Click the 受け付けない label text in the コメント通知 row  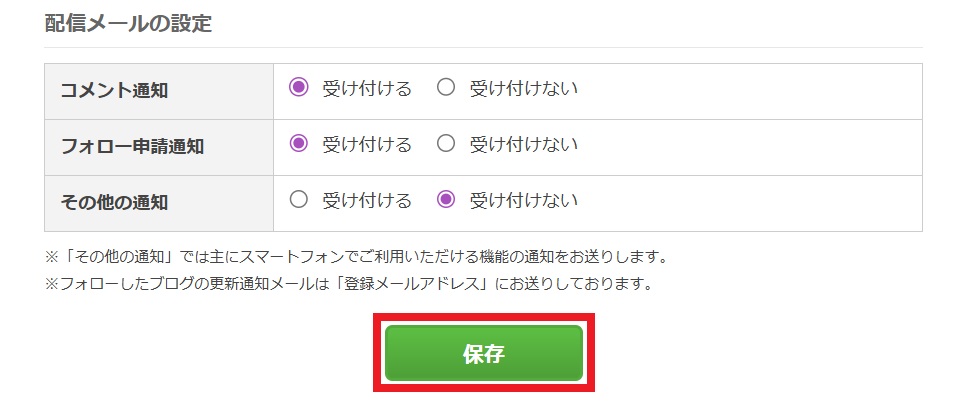tap(524, 89)
